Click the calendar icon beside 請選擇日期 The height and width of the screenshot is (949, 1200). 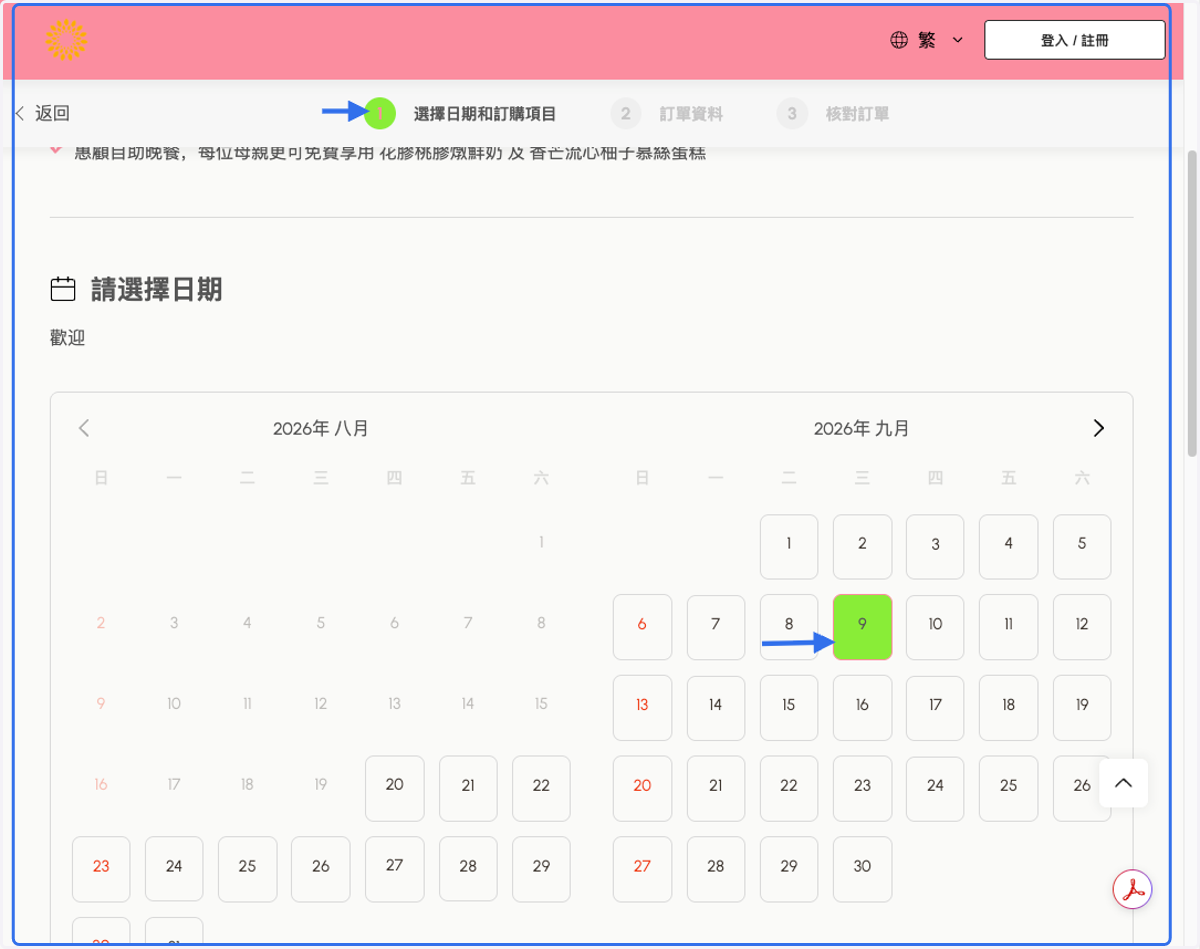click(x=63, y=290)
